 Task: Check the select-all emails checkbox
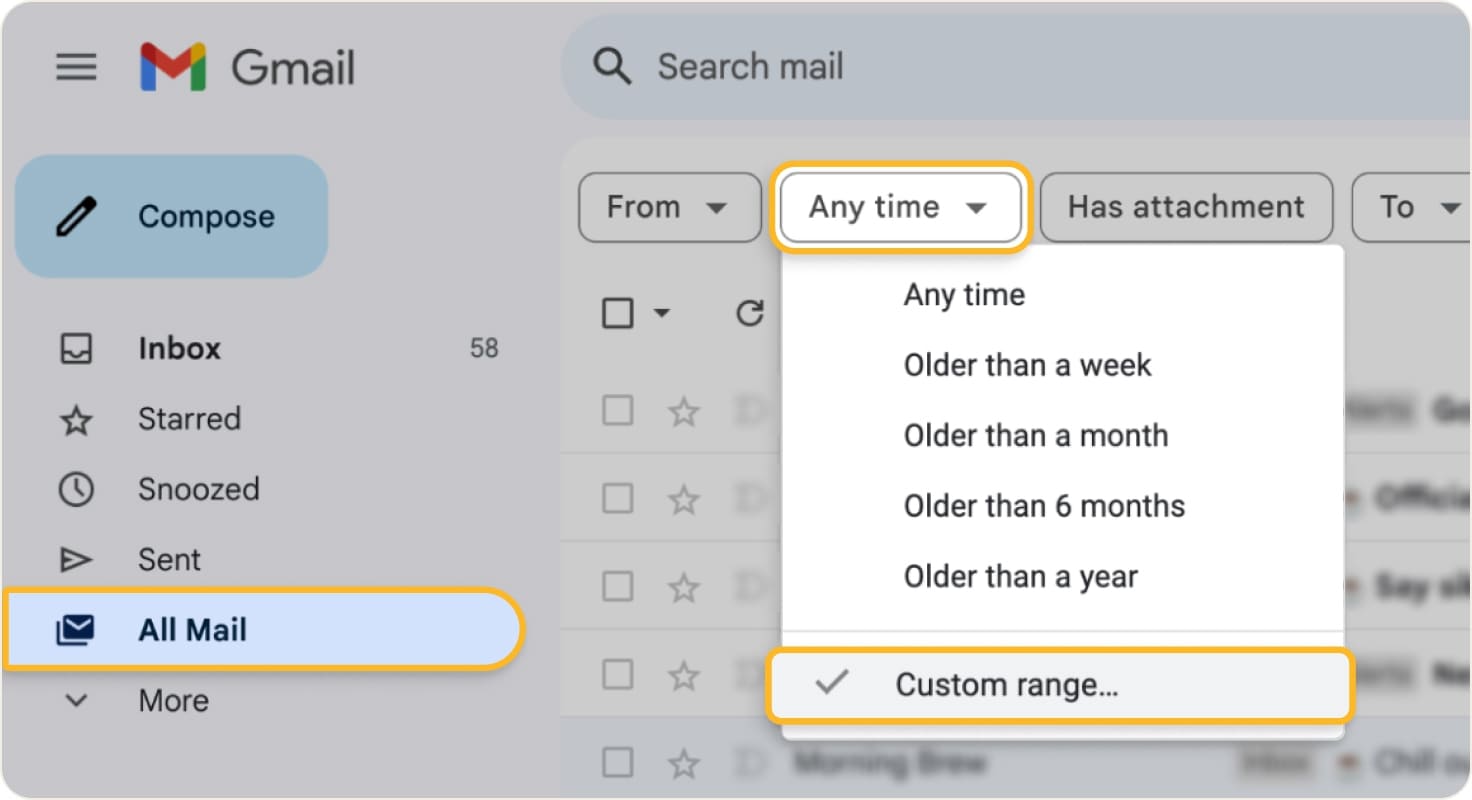pyautogui.click(x=617, y=313)
